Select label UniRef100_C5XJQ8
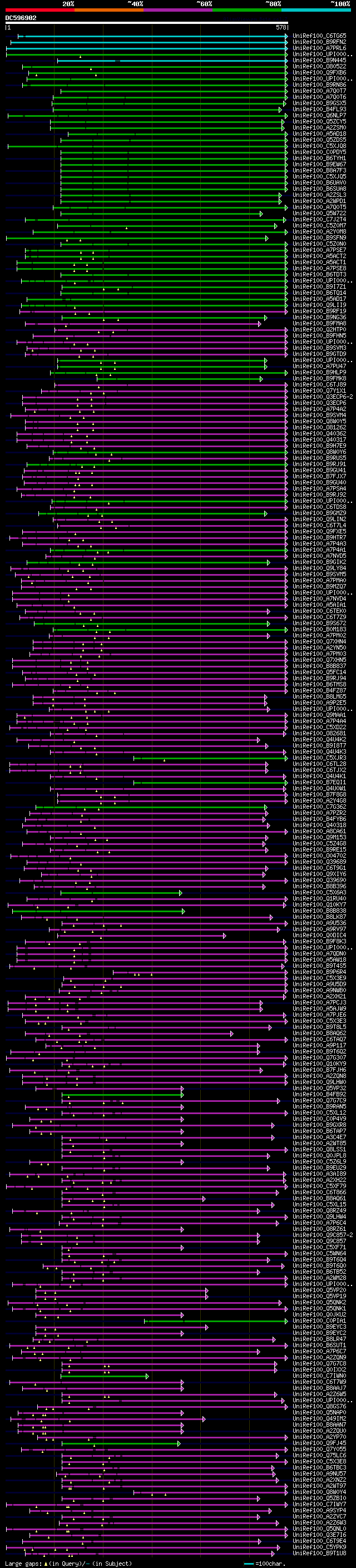The height and width of the screenshot is (1568, 356). tap(319, 146)
